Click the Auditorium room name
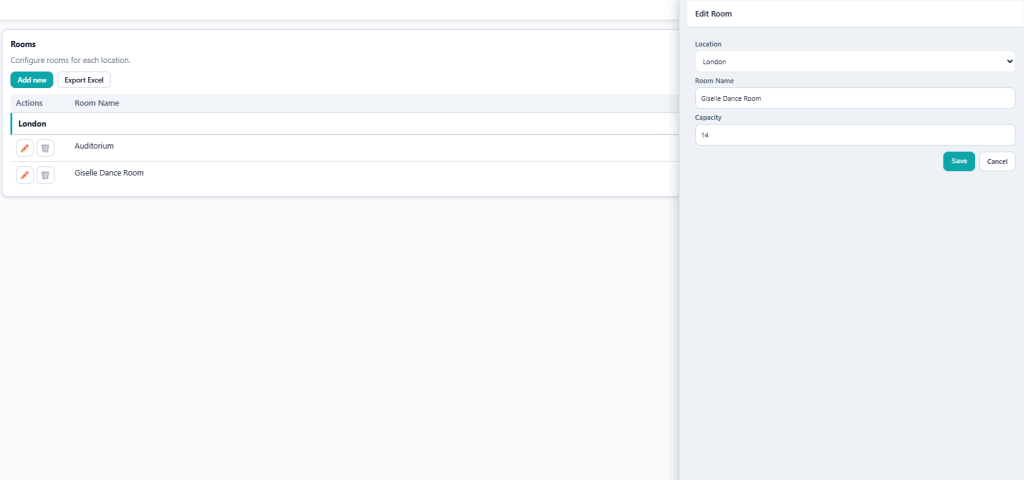1024x480 pixels. click(x=94, y=146)
